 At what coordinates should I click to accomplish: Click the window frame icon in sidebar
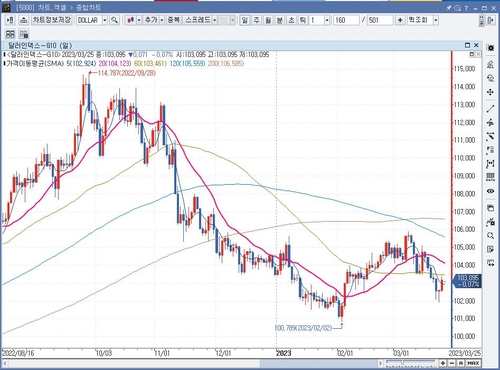[x=490, y=208]
